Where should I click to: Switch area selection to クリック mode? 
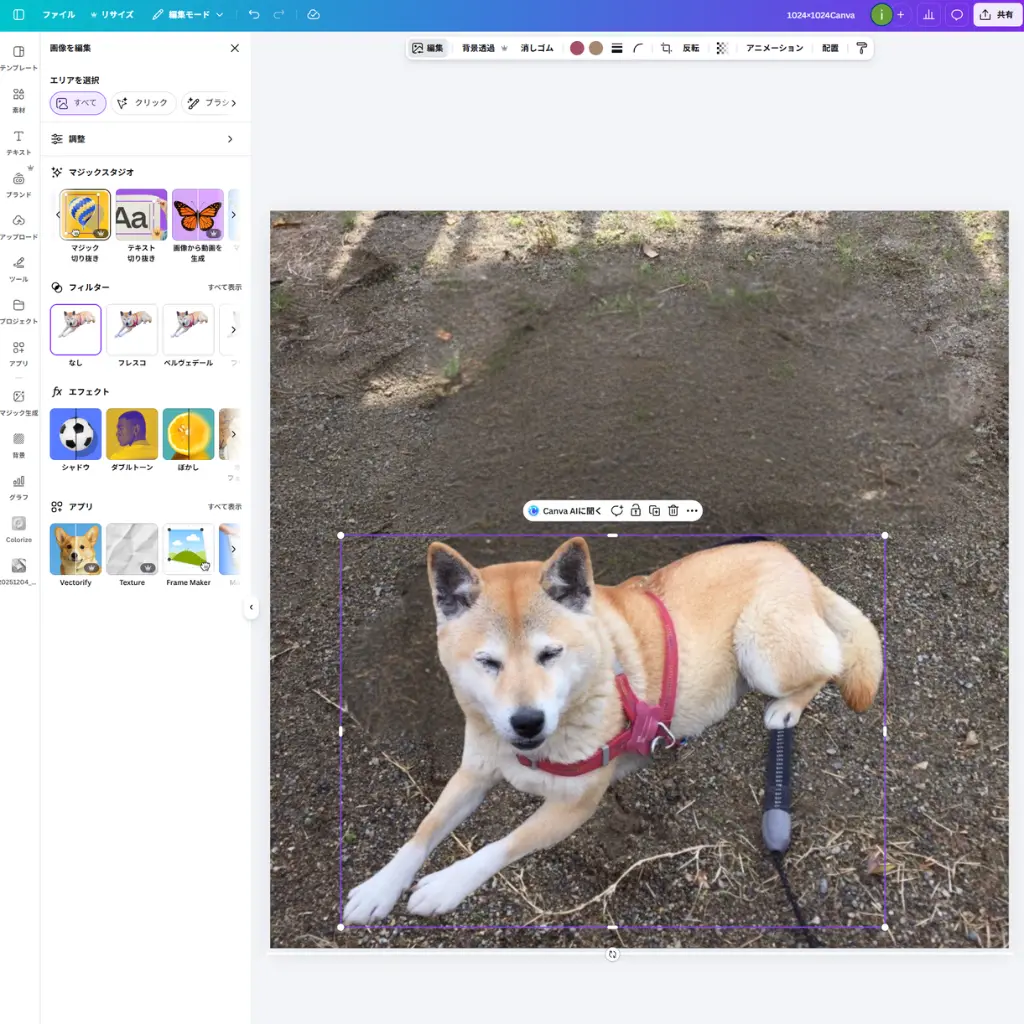[144, 103]
